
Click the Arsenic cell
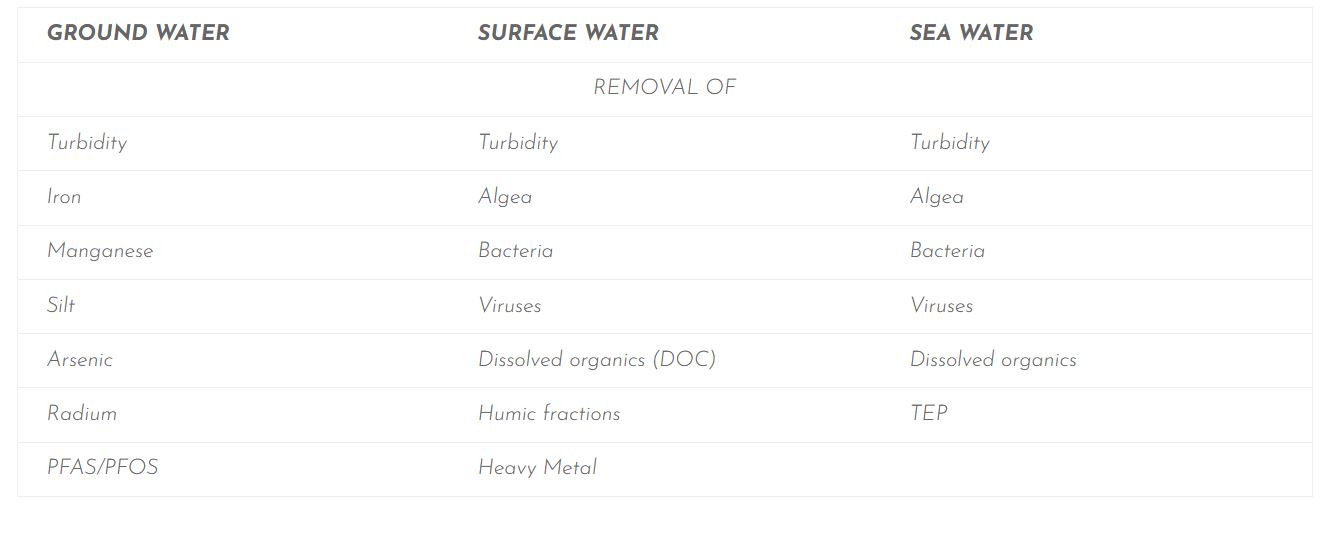[80, 360]
